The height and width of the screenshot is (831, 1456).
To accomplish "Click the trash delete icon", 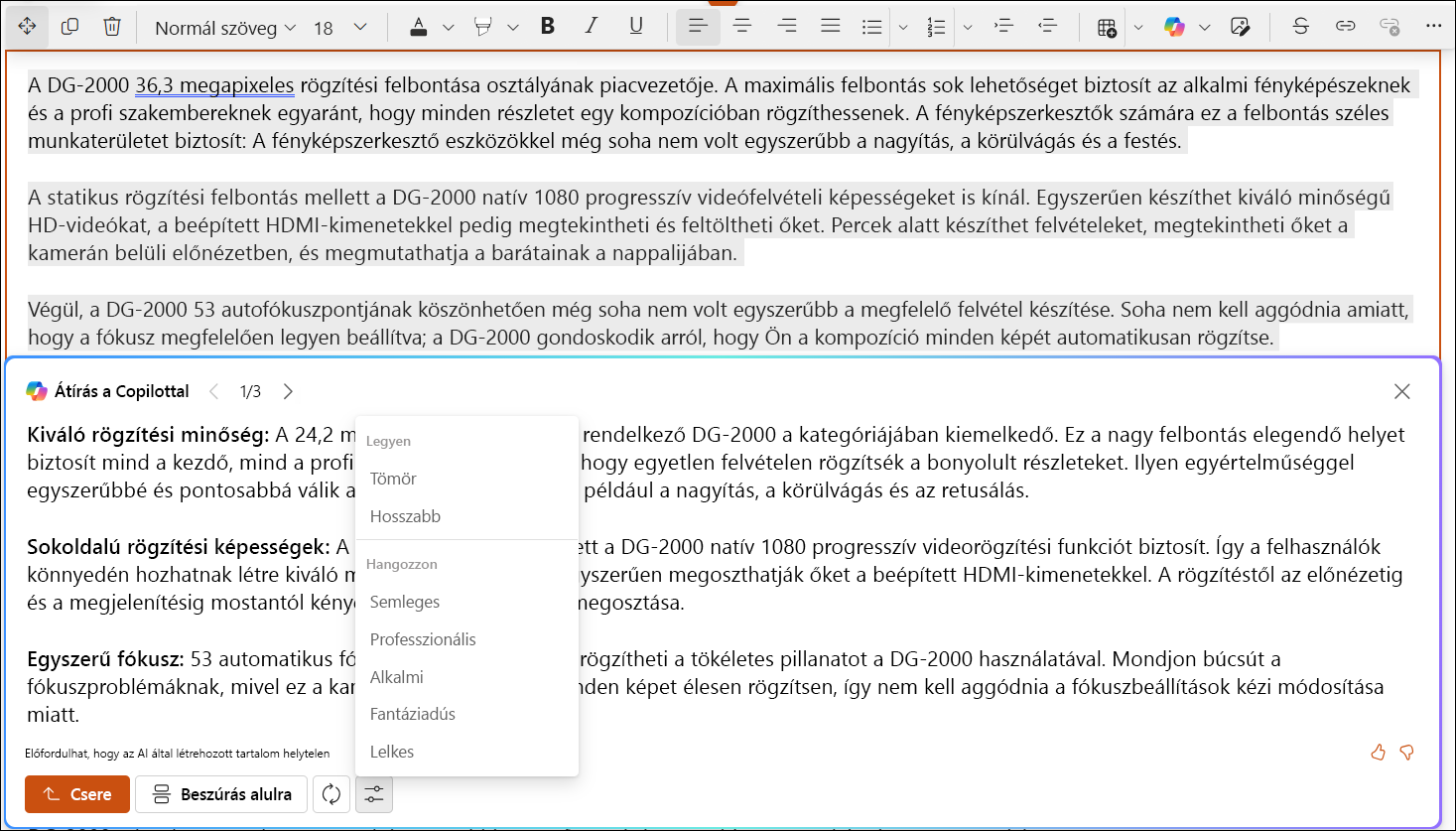I will (x=112, y=27).
